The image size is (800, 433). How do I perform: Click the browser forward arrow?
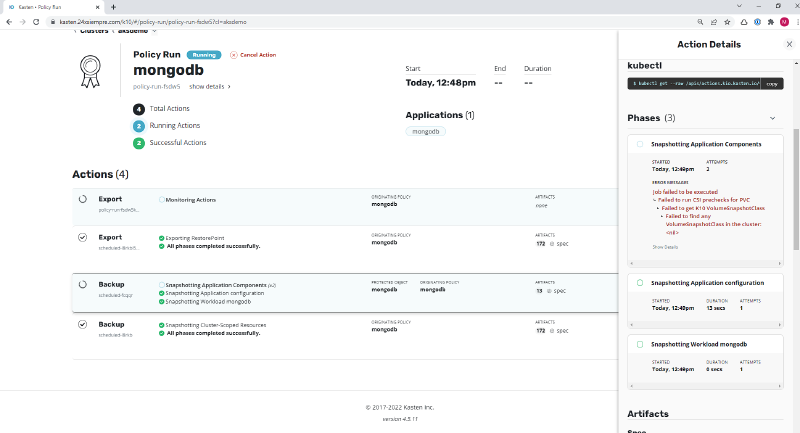[22, 22]
